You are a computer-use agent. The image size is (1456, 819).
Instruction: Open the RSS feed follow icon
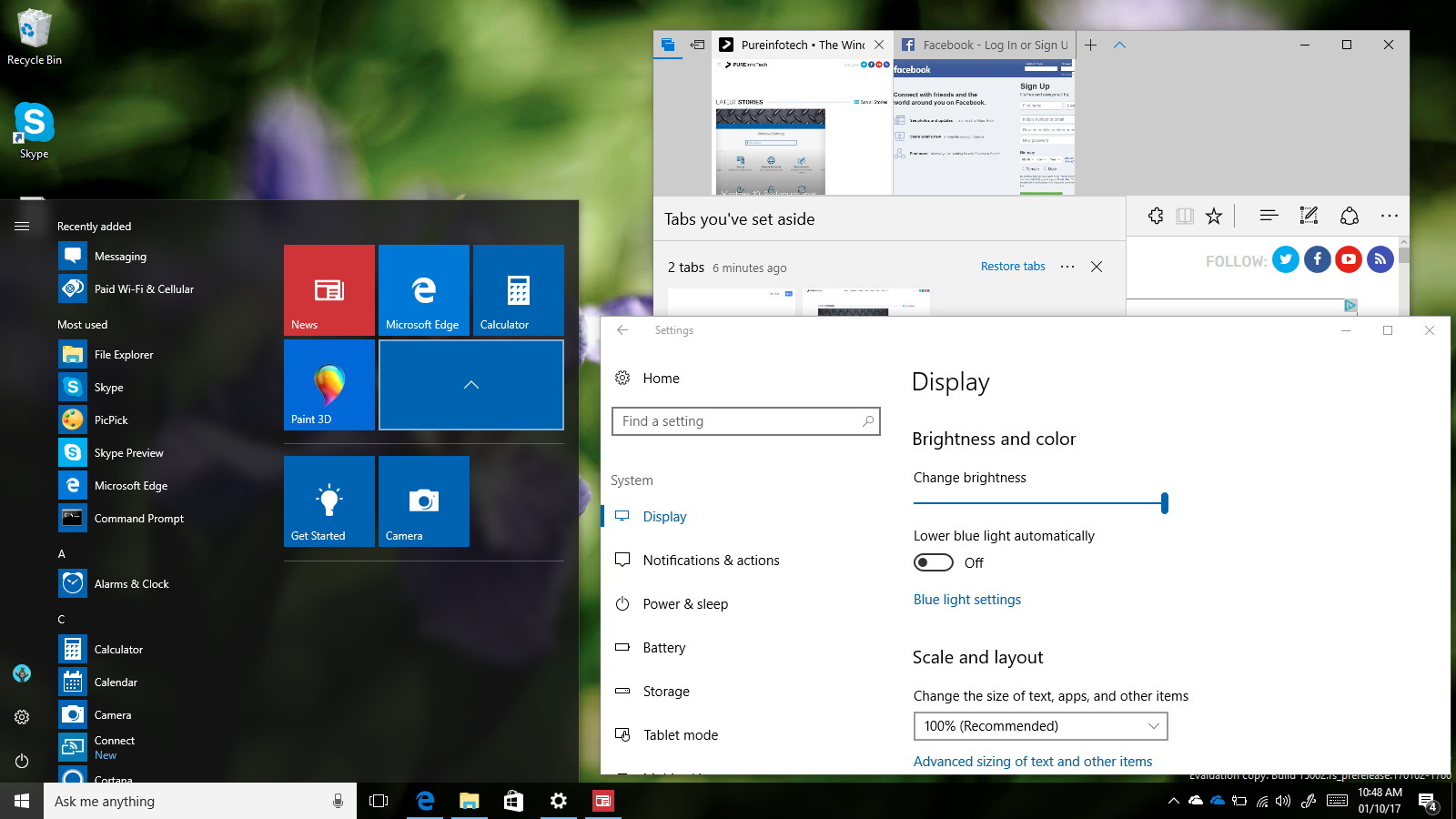pos(1380,259)
